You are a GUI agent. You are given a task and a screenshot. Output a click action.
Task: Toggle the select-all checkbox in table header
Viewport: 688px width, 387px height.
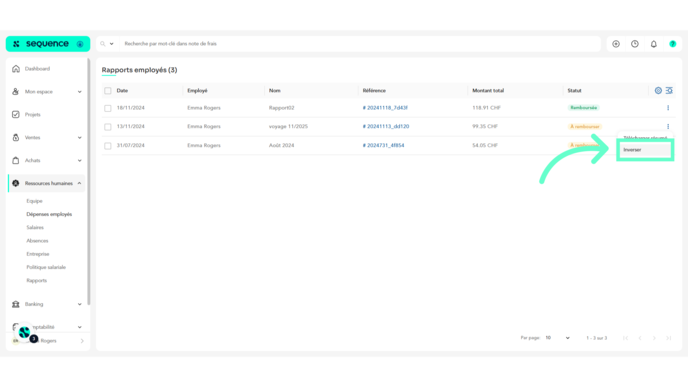(x=108, y=91)
